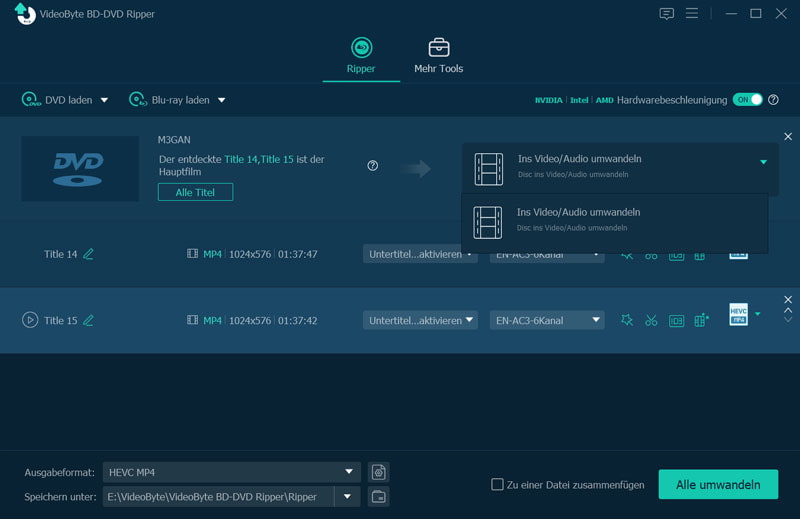Select Ins Video/Audio umwandeln list option
The height and width of the screenshot is (519, 800).
tap(614, 221)
